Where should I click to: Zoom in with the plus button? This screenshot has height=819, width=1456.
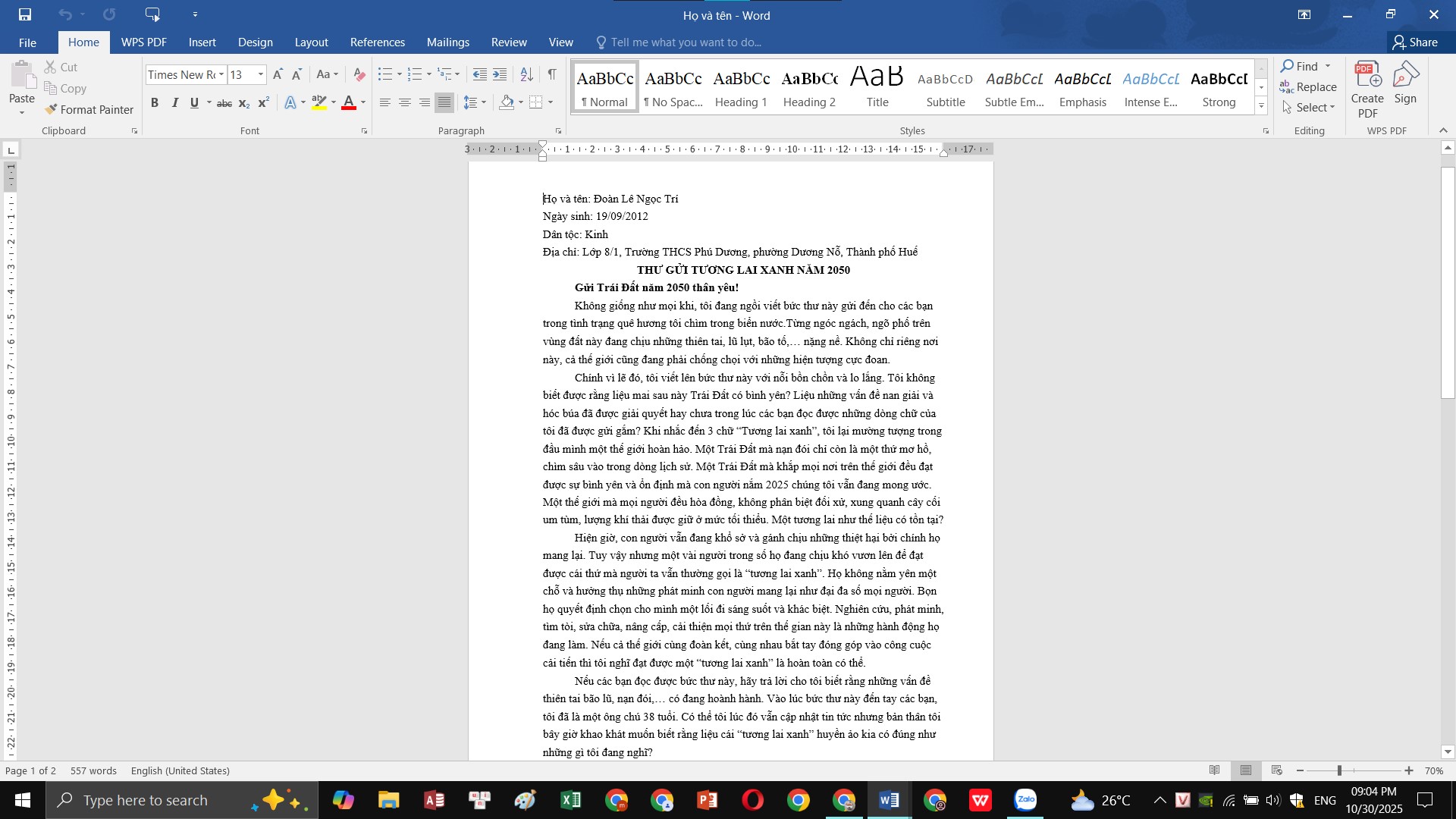(1409, 770)
